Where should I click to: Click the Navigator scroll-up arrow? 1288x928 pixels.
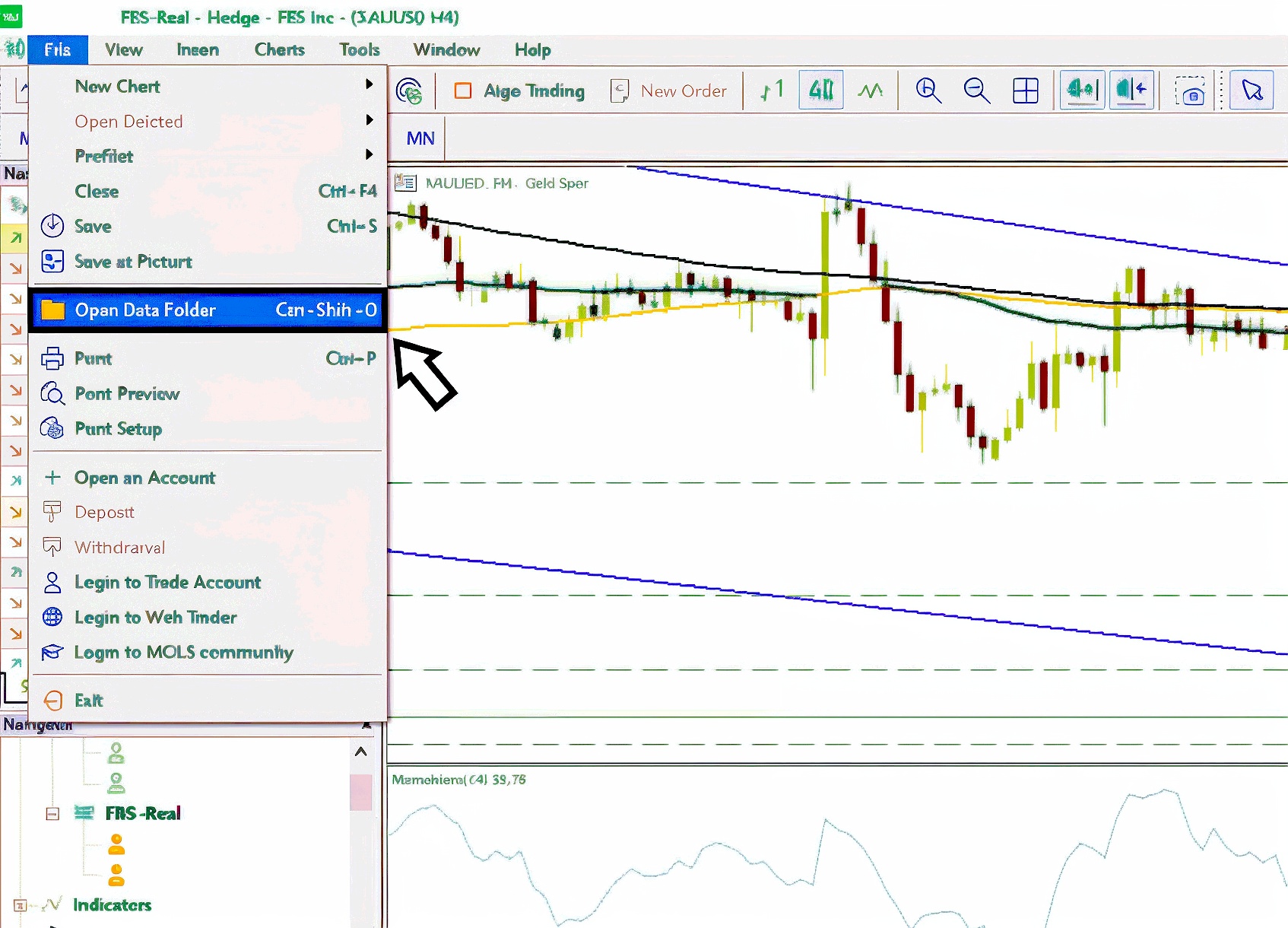360,752
